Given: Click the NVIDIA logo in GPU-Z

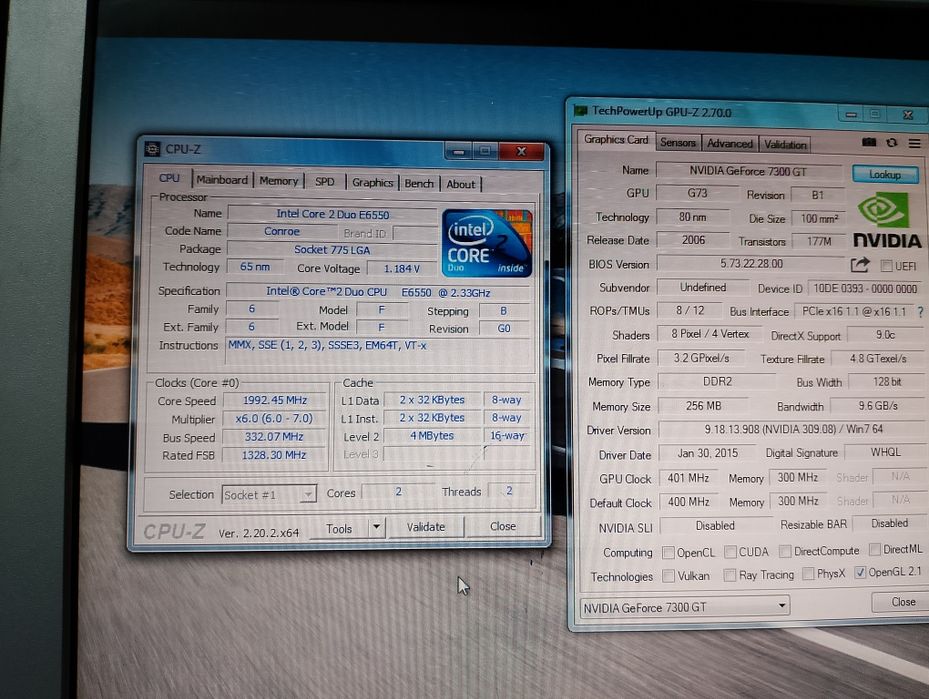Looking at the screenshot, I should [x=887, y=221].
